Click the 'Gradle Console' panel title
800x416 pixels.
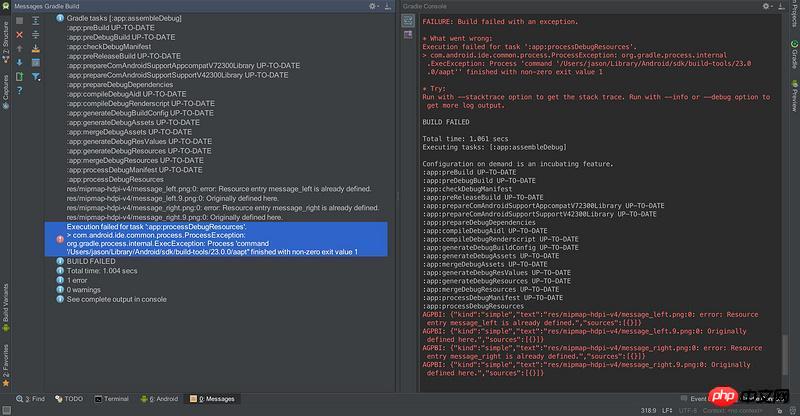point(424,6)
